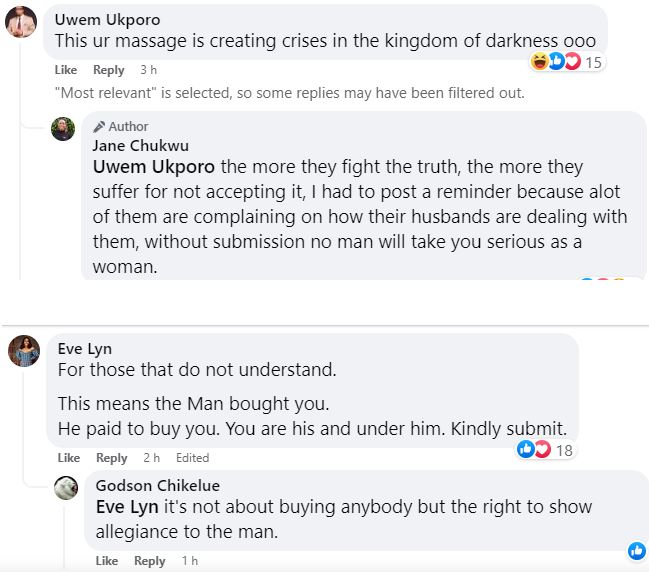Open Jane Chukwu's profile avatar
Viewport: 649px width, 572px height.
click(63, 129)
